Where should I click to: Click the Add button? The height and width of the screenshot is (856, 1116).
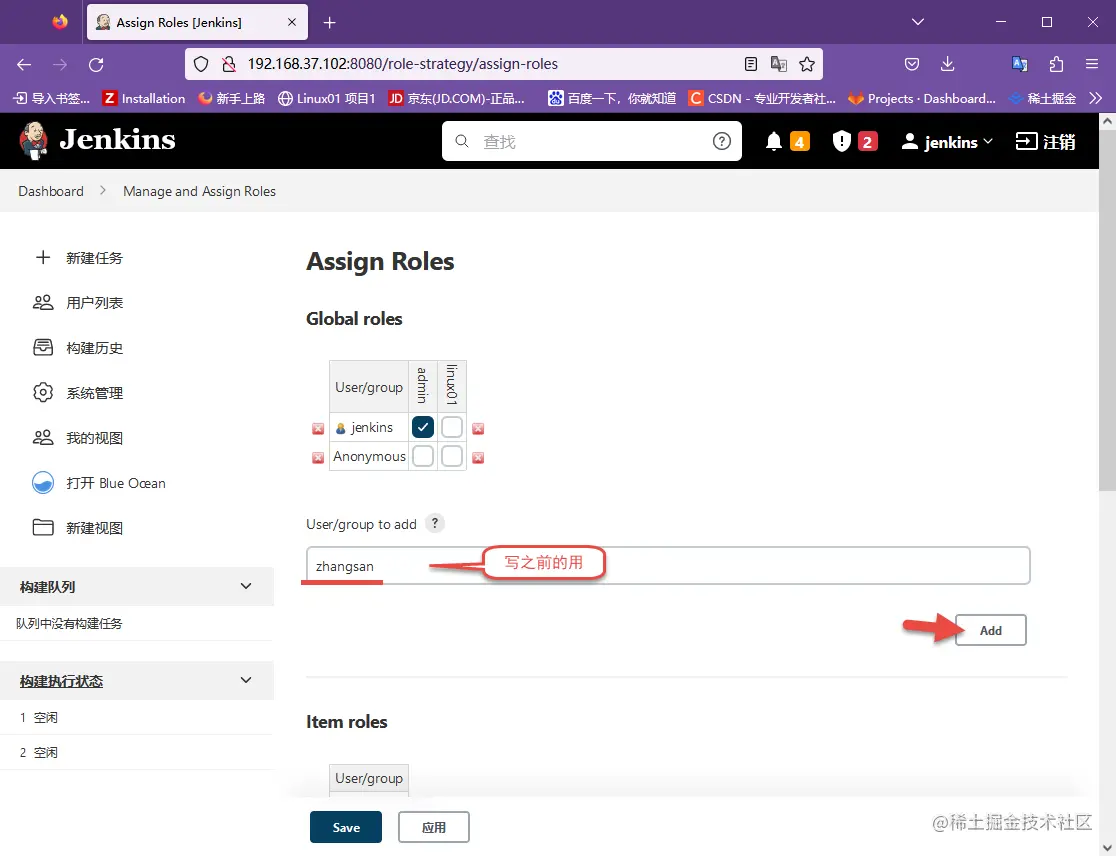(991, 630)
